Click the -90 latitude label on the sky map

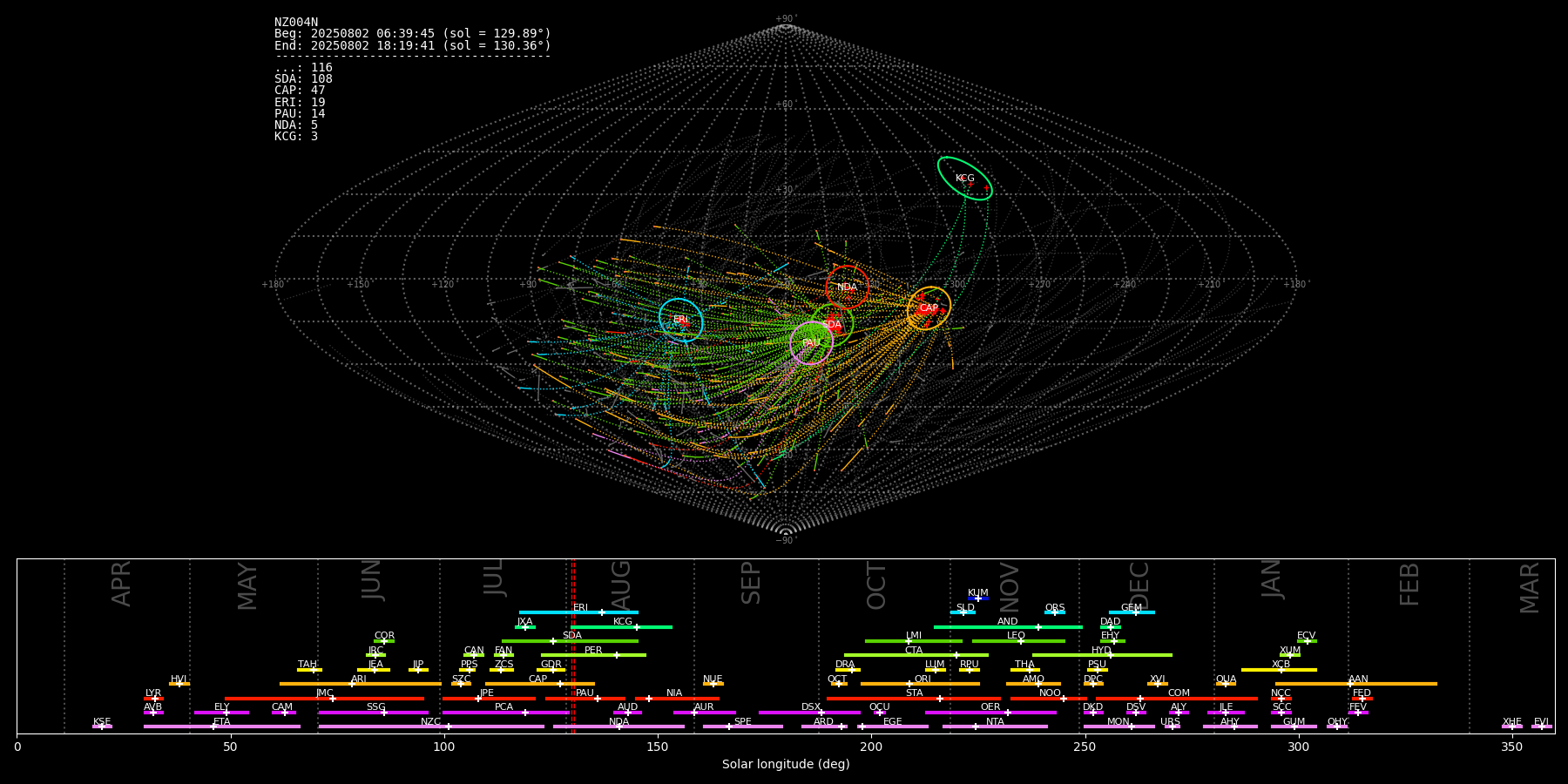click(786, 541)
